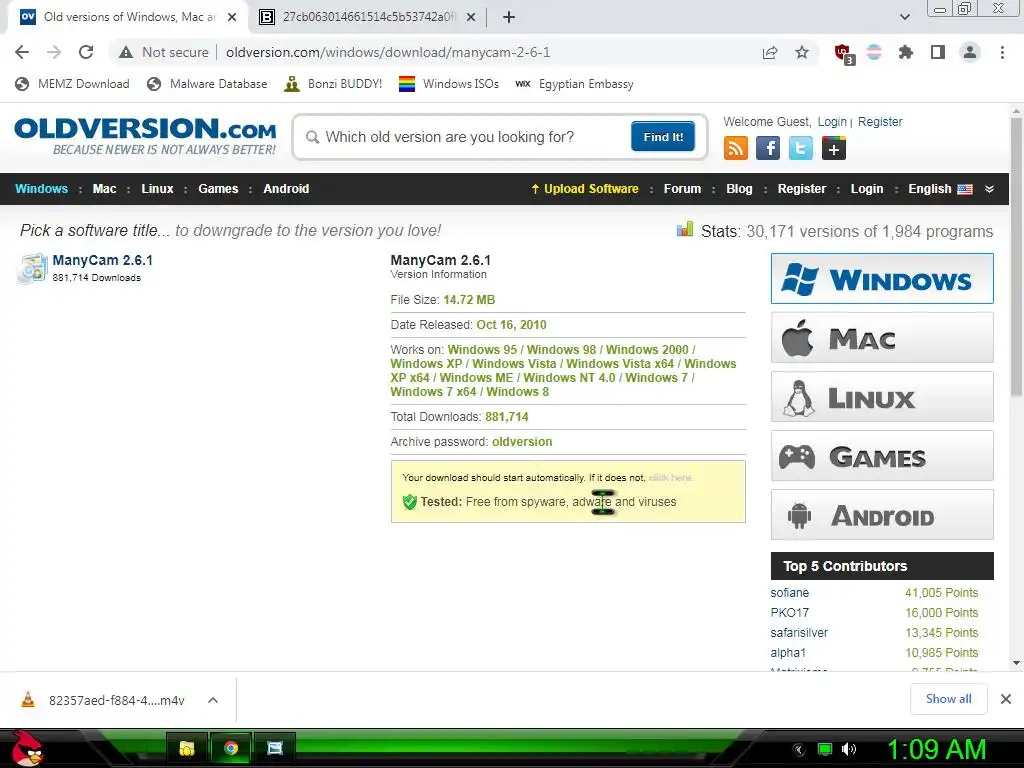This screenshot has height=768, width=1024.
Task: Click Login in the black nav bar
Action: click(x=867, y=189)
